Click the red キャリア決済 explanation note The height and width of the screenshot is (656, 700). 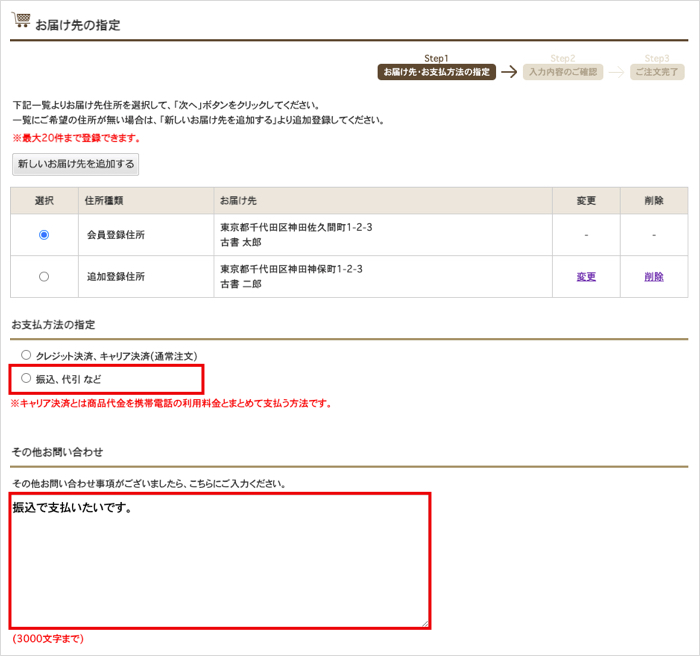[171, 403]
